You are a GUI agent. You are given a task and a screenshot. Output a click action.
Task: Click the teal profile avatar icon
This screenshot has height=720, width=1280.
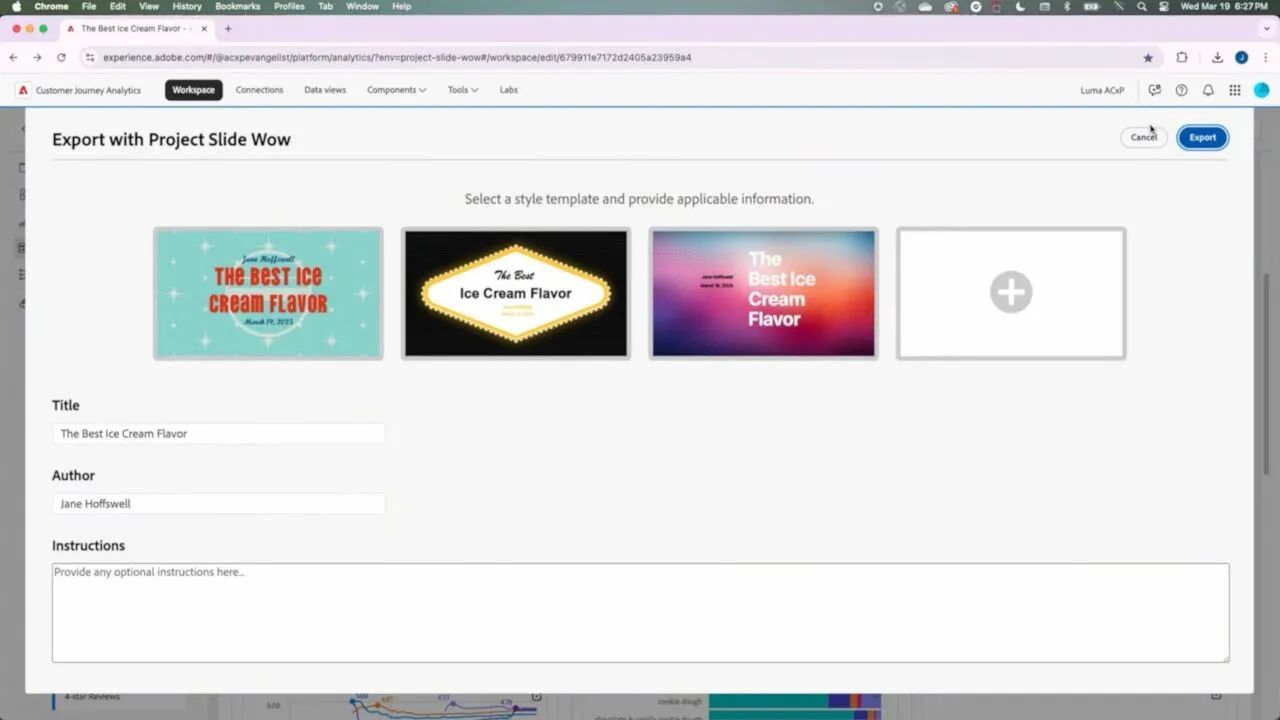click(x=1261, y=90)
